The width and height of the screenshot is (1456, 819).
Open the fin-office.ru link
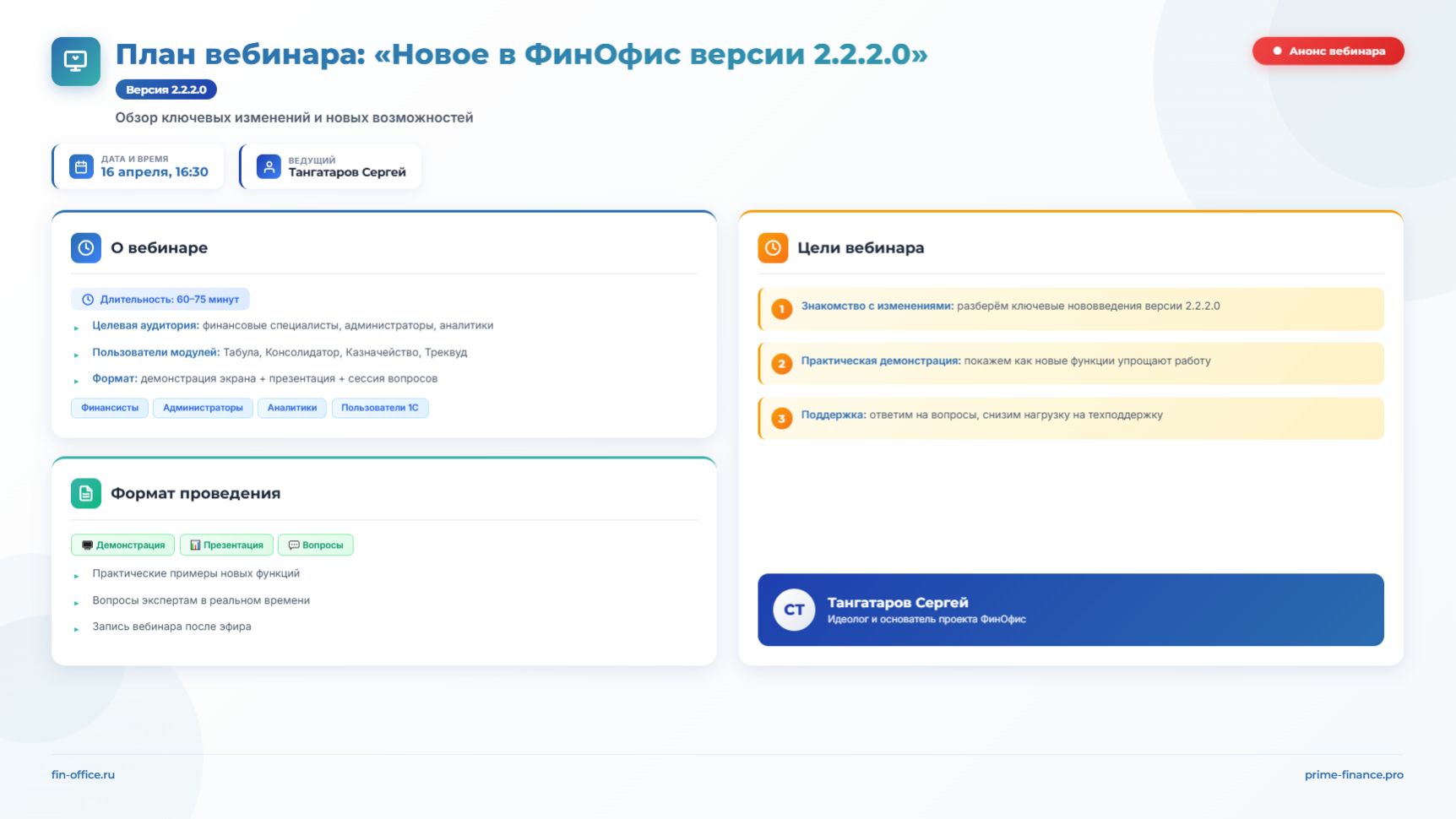83,775
